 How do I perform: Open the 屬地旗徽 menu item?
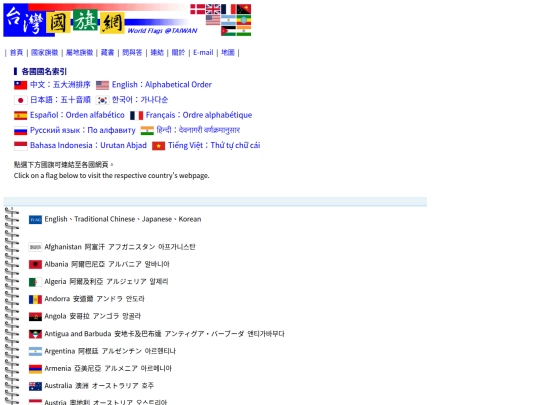pos(80,52)
